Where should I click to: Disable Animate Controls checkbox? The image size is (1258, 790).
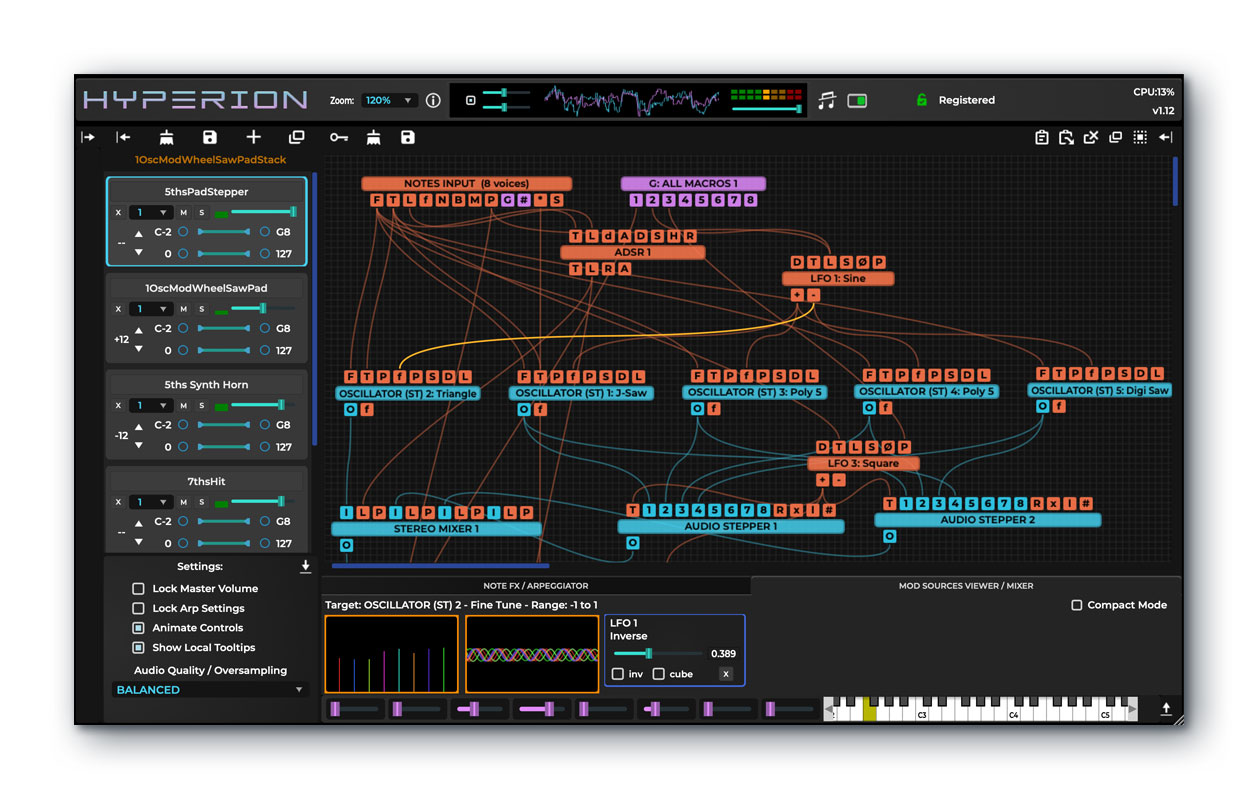click(x=139, y=628)
